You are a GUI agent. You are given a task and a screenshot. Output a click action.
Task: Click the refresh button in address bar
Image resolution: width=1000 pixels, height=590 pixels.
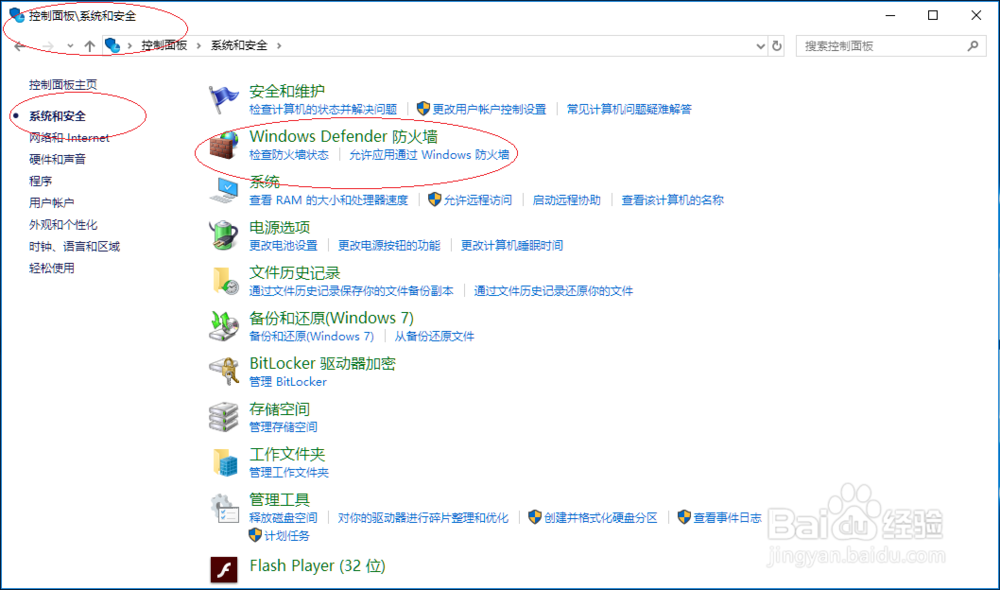click(x=777, y=46)
